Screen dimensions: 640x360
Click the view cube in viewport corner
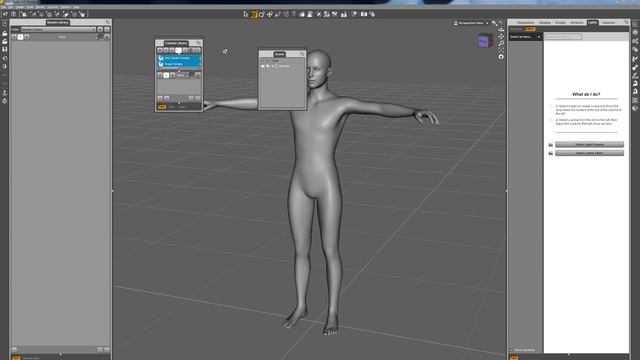[485, 41]
